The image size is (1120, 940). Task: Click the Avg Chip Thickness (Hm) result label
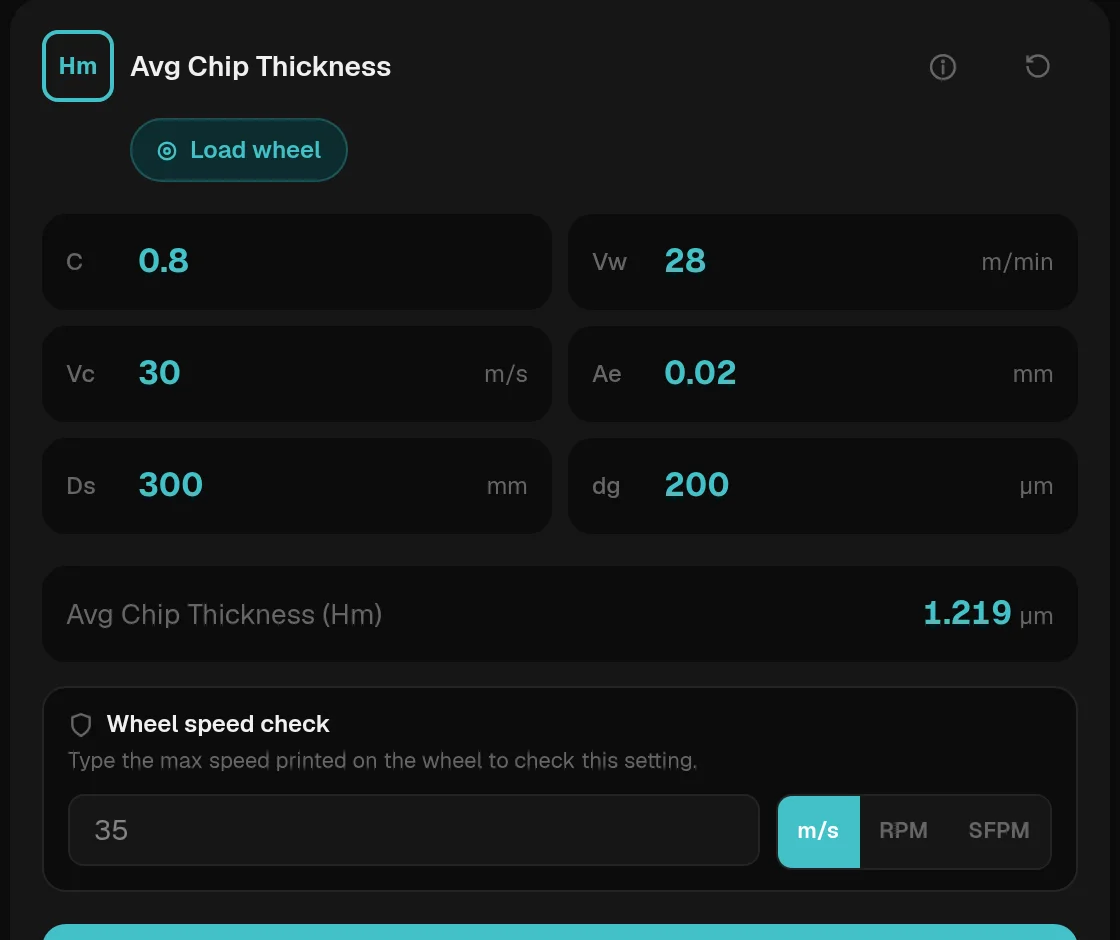tap(224, 614)
